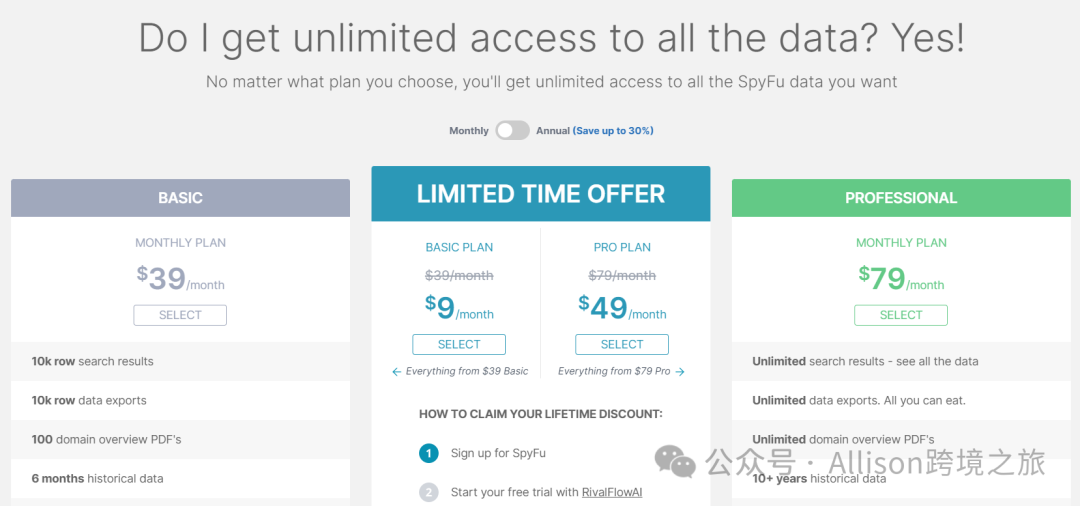Click the Unlimited data exports feature row
The height and width of the screenshot is (506, 1080).
click(901, 401)
